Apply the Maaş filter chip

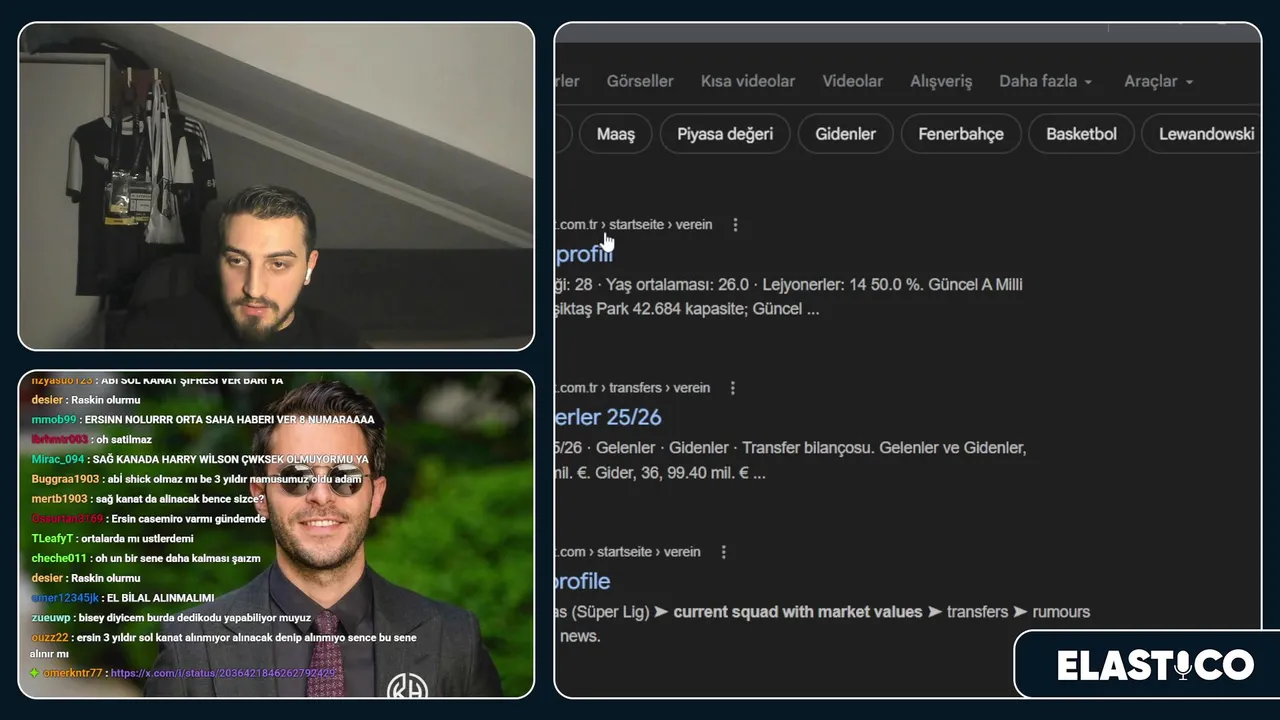[616, 134]
